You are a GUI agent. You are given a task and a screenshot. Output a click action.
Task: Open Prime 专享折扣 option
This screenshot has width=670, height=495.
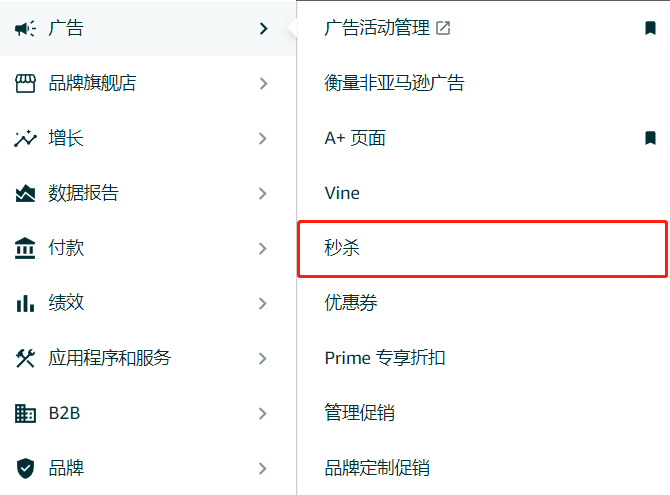(385, 358)
